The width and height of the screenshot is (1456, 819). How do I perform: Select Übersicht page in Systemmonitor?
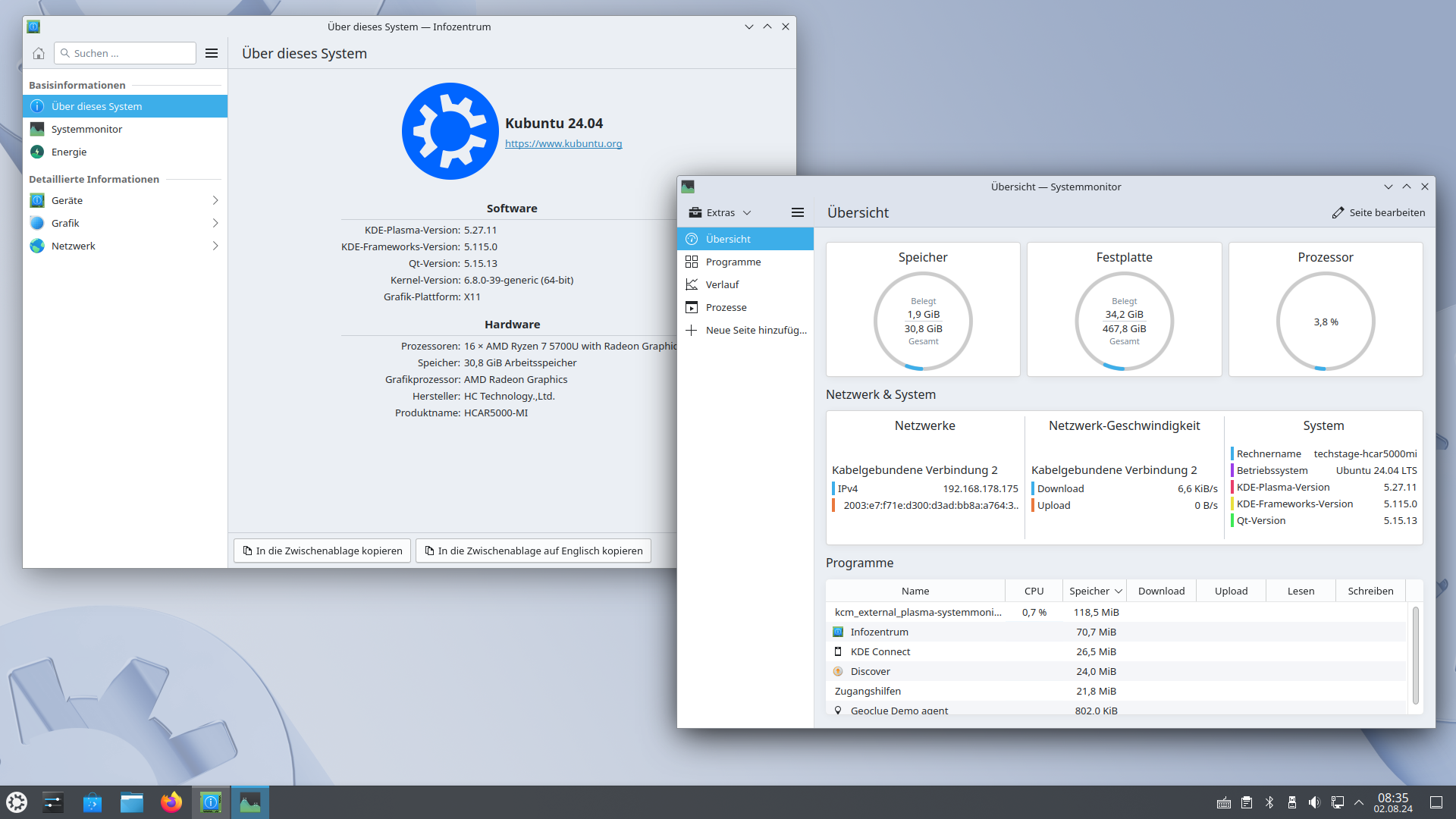pyautogui.click(x=745, y=239)
